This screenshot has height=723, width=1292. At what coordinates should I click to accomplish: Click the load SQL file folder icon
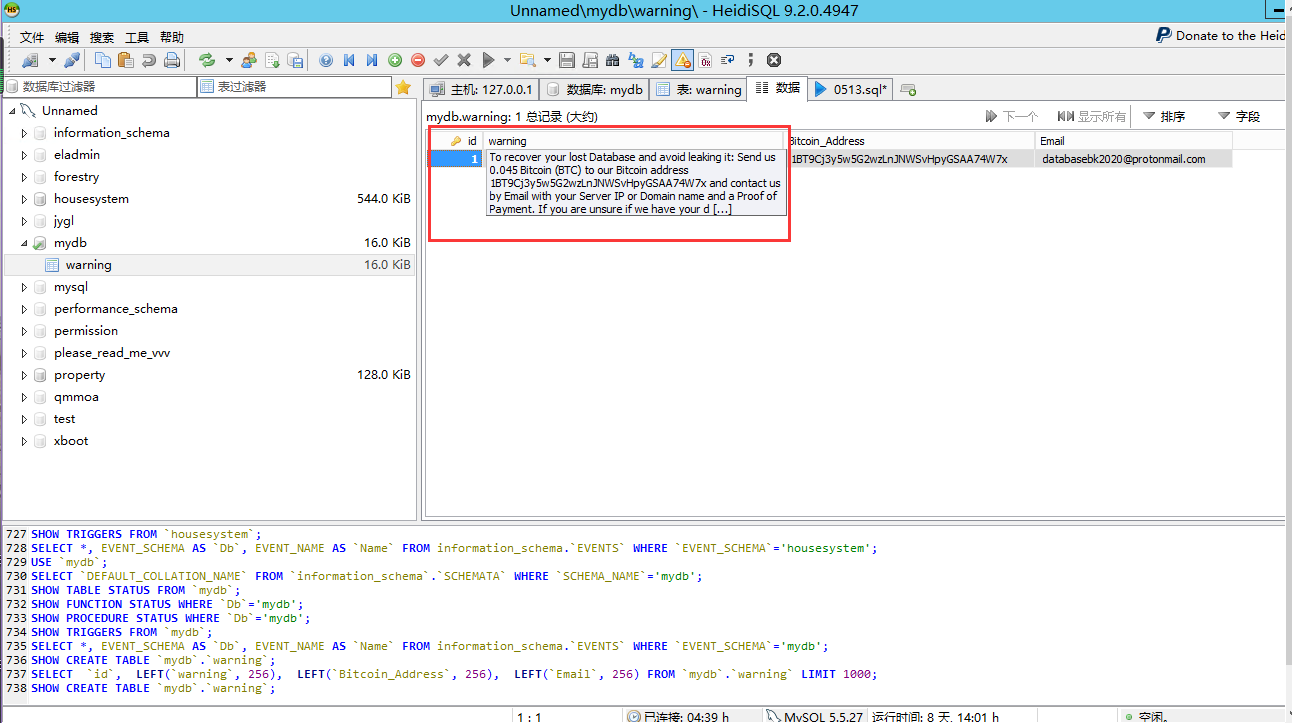pyautogui.click(x=527, y=60)
